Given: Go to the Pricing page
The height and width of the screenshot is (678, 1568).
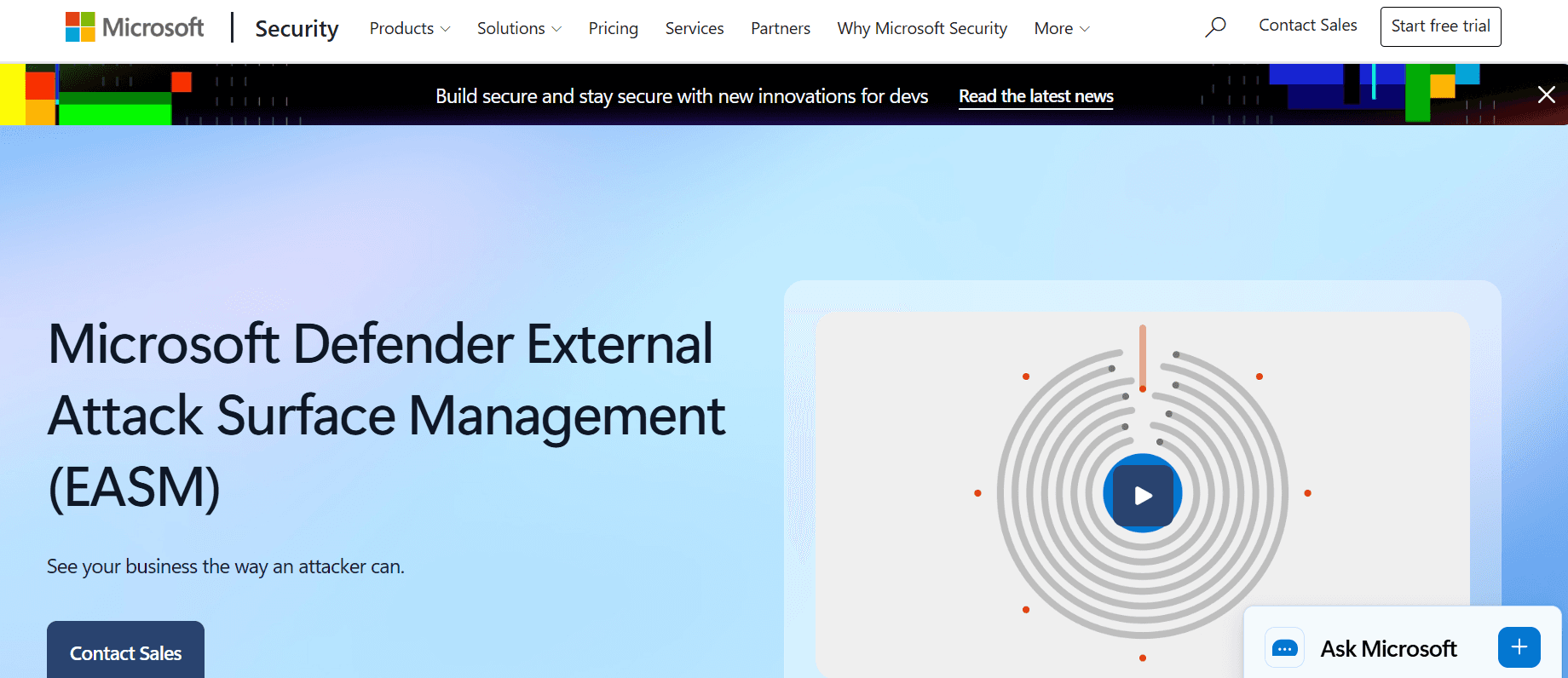Looking at the screenshot, I should tap(613, 28).
